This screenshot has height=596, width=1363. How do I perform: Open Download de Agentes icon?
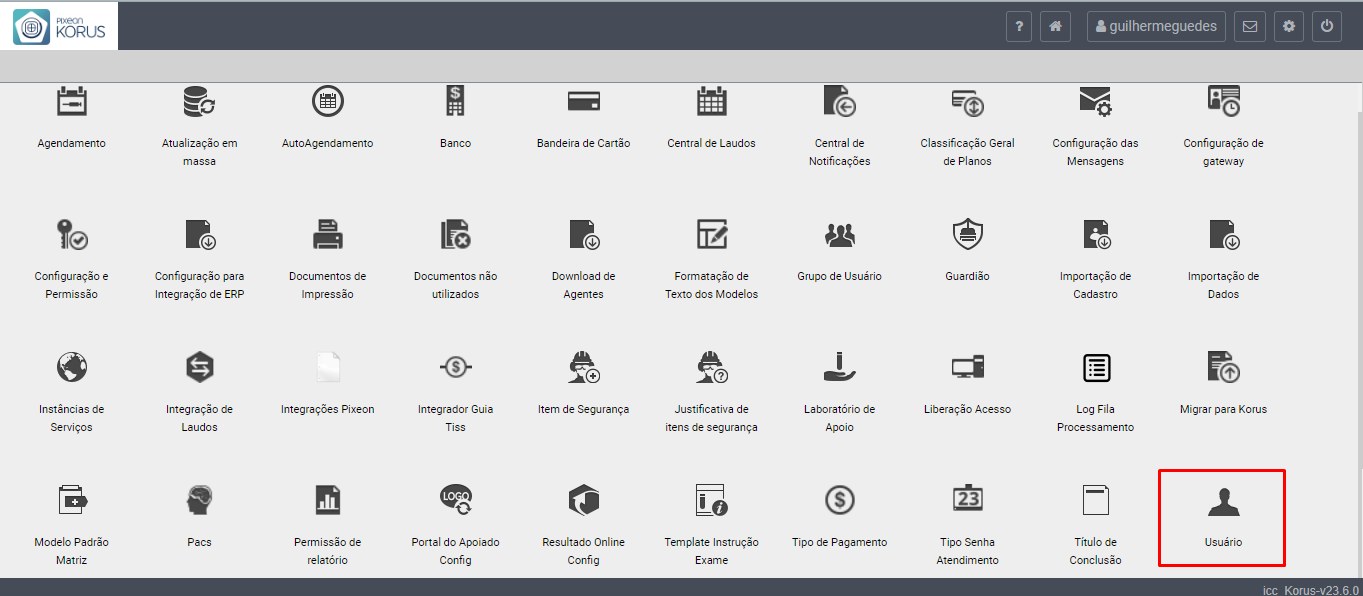coord(583,234)
